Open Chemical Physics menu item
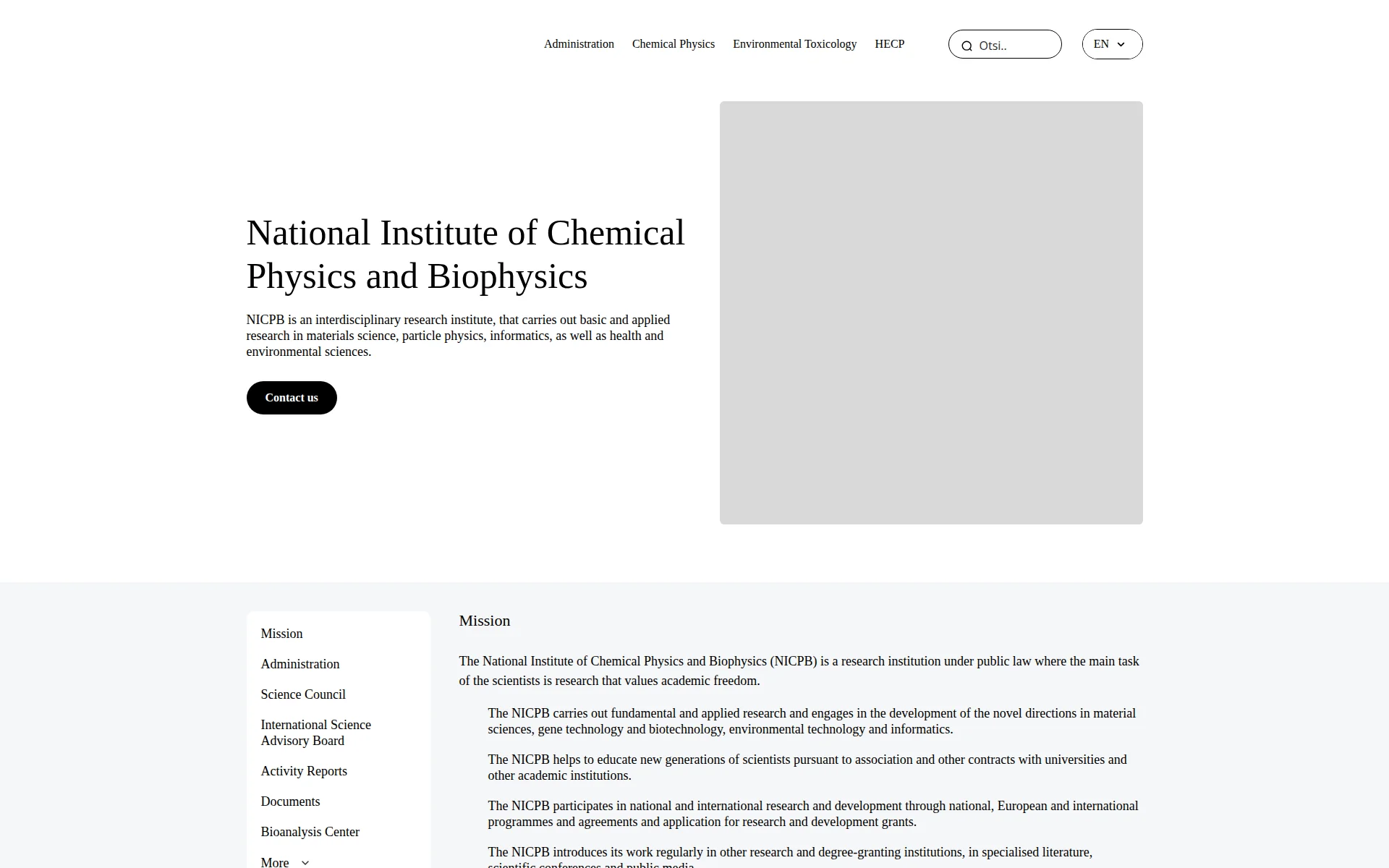1389x868 pixels. point(674,44)
